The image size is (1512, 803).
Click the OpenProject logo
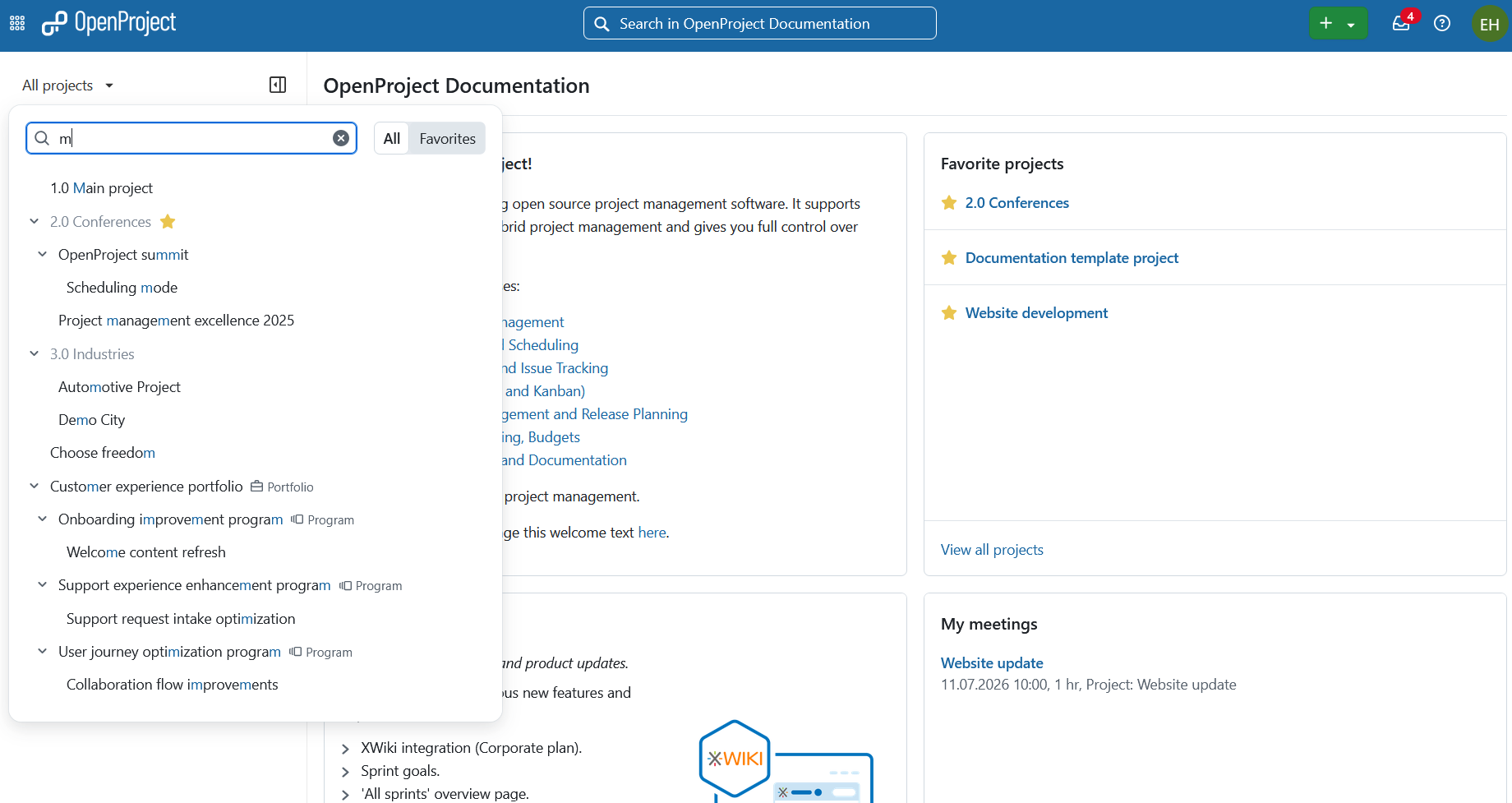108,23
